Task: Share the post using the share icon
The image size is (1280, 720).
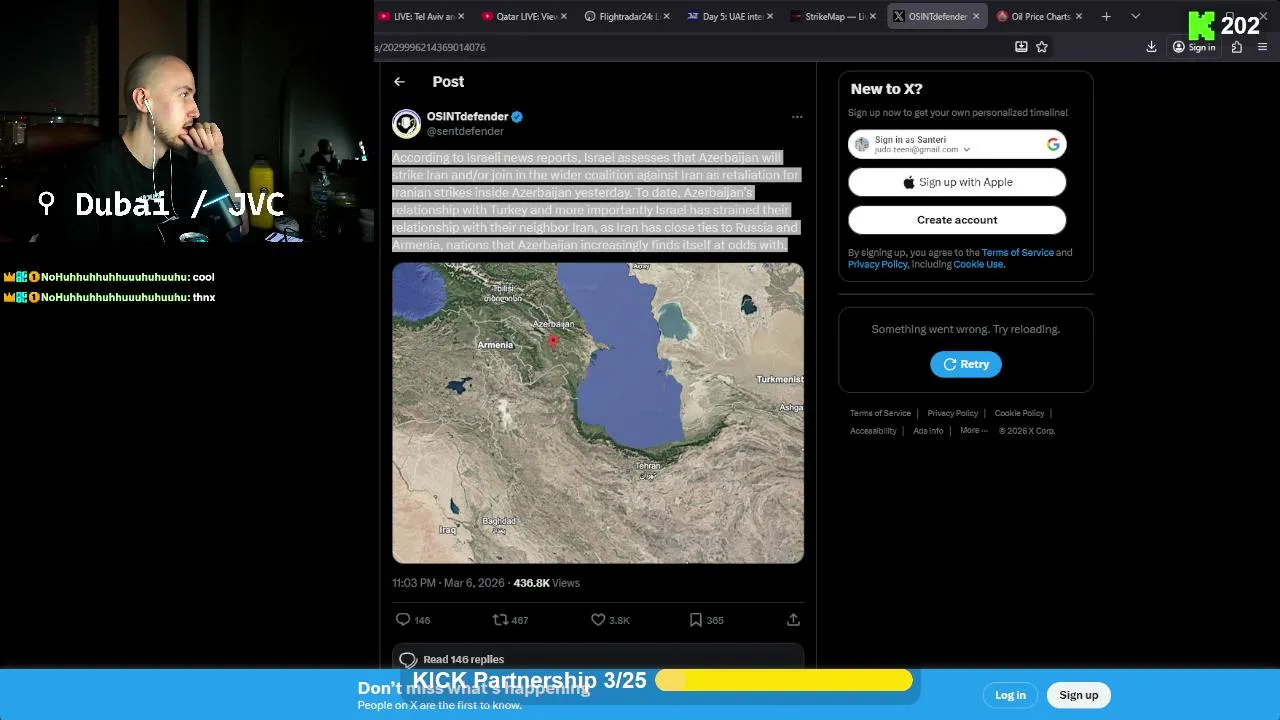Action: point(793,620)
